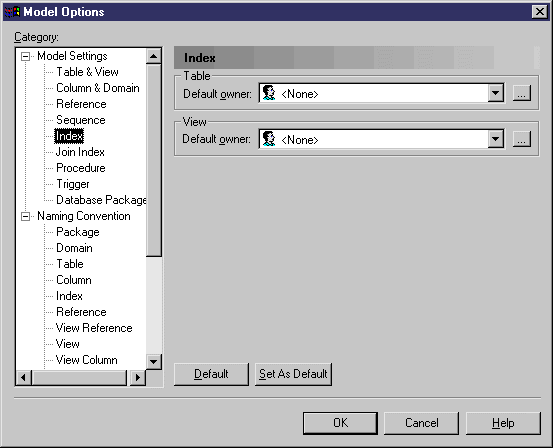Select Trigger under Model Settings
Screen dimensions: 553x448
click(x=73, y=184)
